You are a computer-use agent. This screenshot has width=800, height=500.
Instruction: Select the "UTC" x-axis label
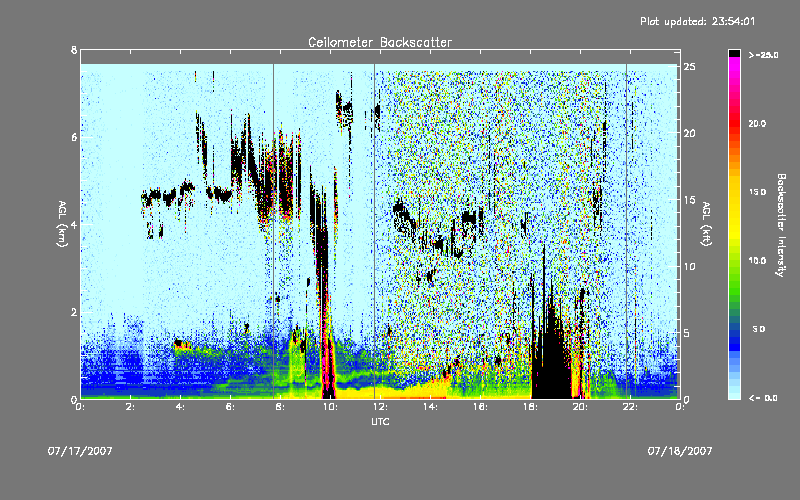[380, 421]
